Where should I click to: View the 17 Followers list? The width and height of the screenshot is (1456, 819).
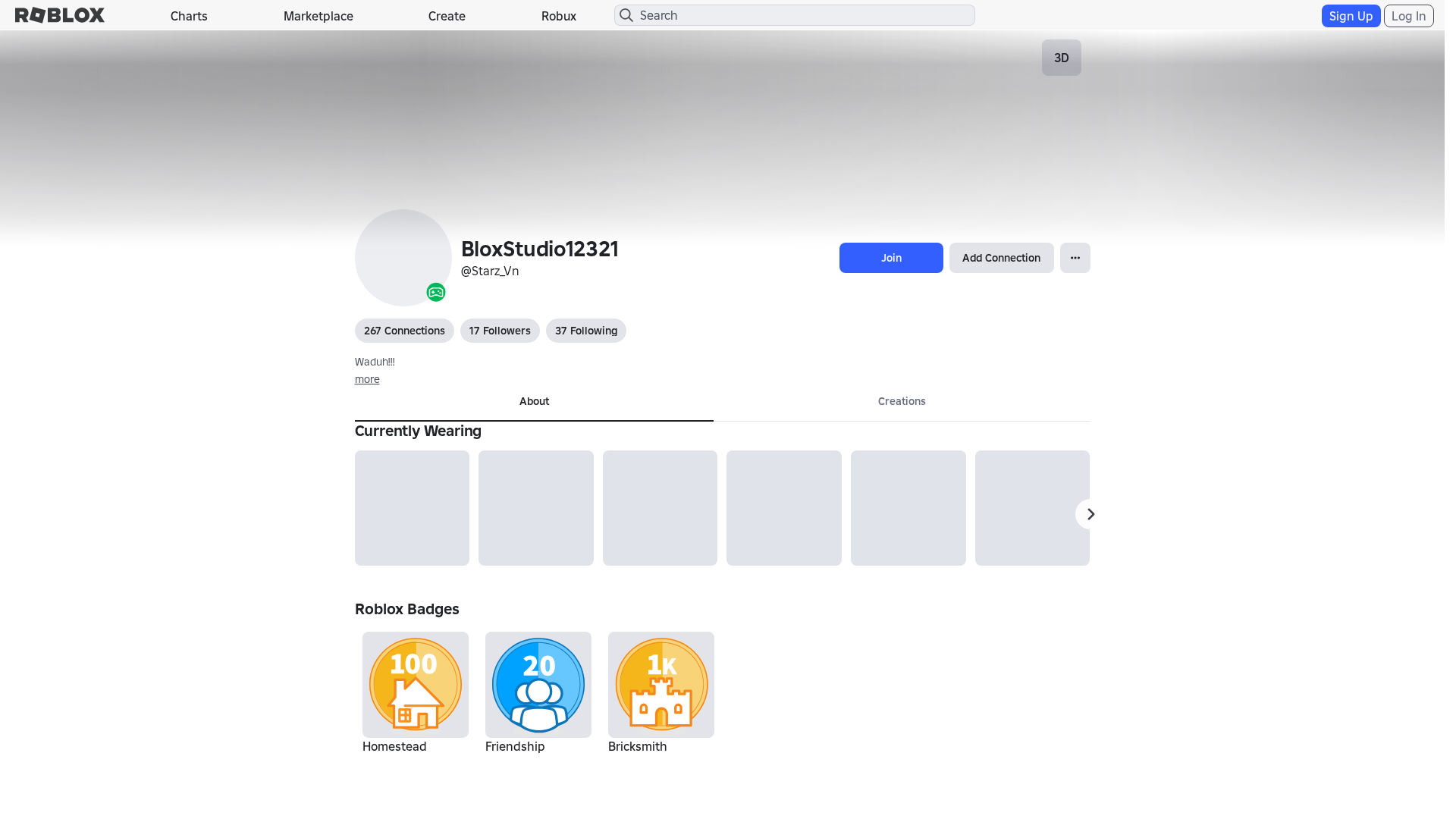pos(500,331)
